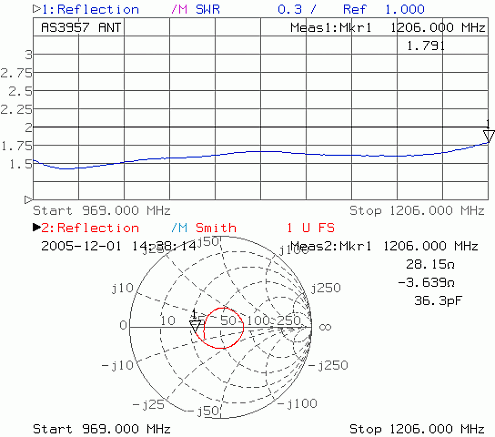
Task: Click the y-axis label '2.75'
Action: (x=17, y=73)
